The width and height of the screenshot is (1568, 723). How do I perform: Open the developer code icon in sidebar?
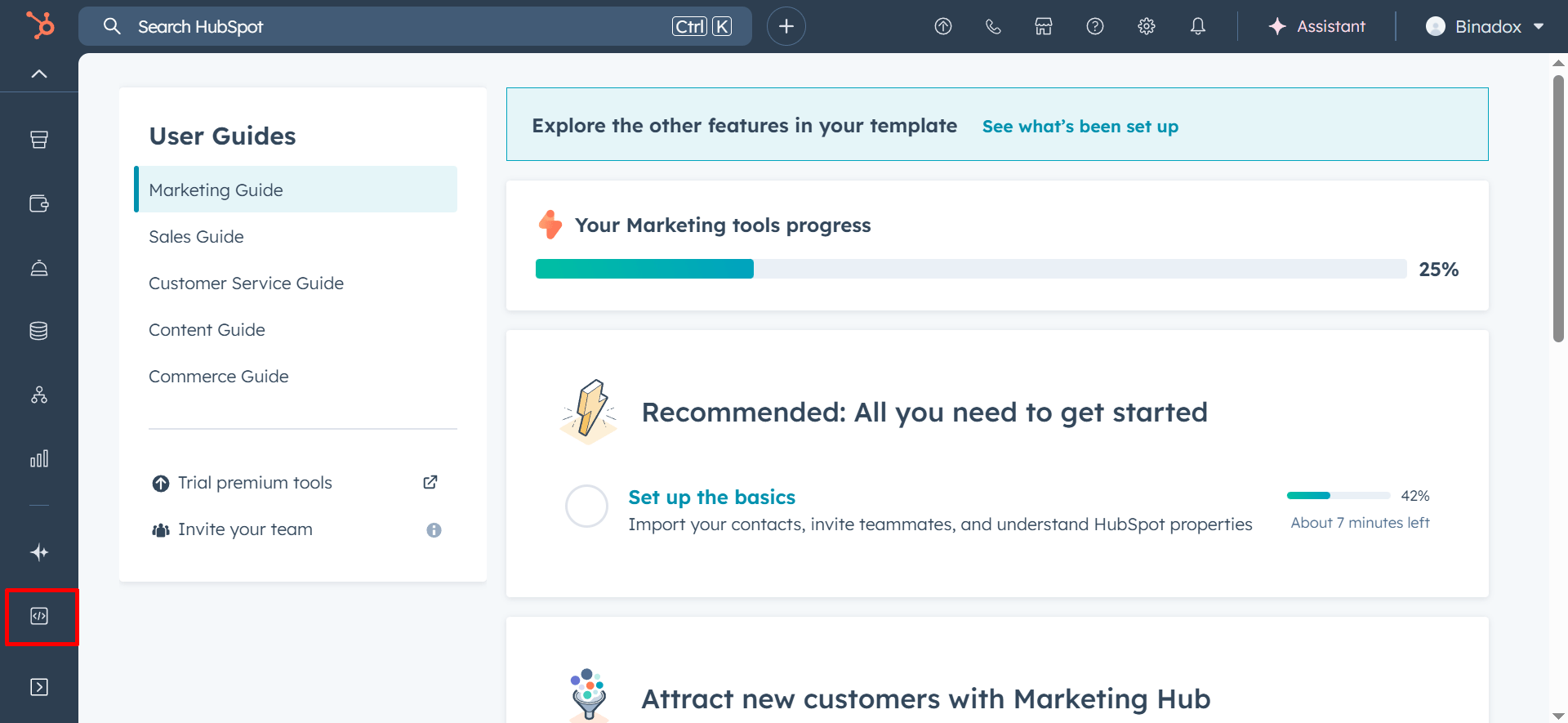(x=39, y=616)
